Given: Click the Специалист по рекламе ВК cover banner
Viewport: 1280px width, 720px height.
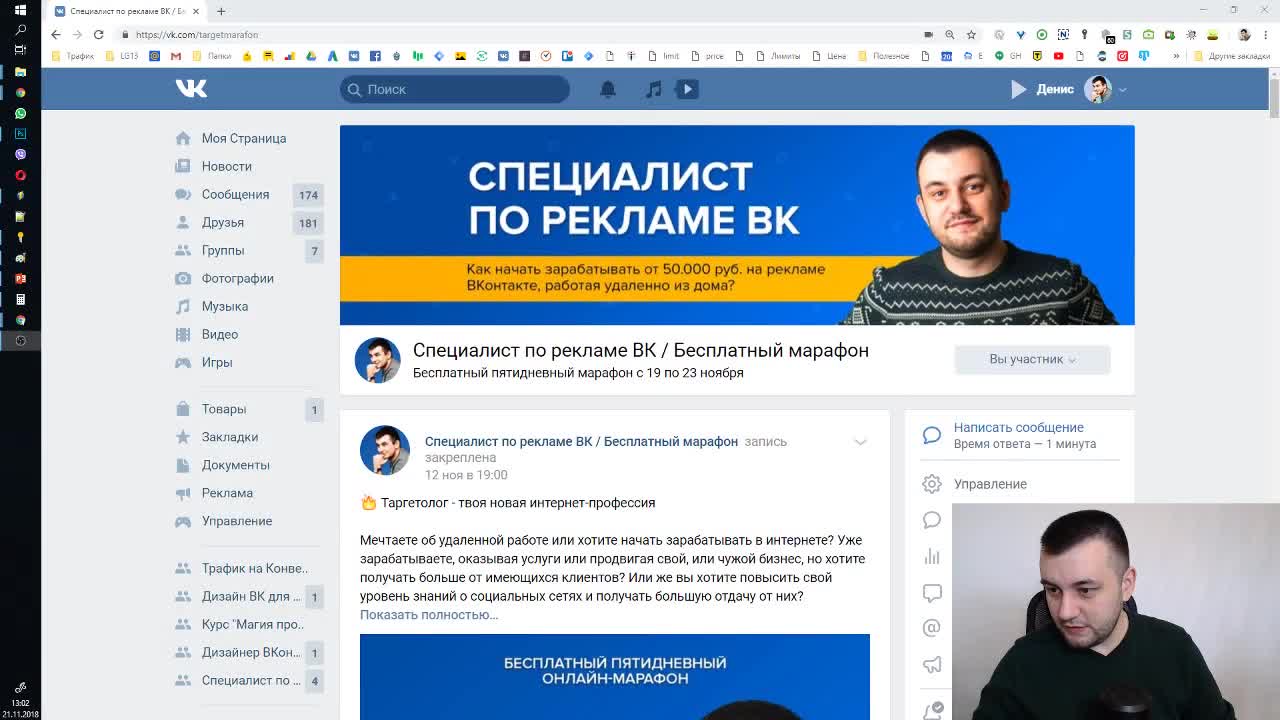Looking at the screenshot, I should 737,225.
